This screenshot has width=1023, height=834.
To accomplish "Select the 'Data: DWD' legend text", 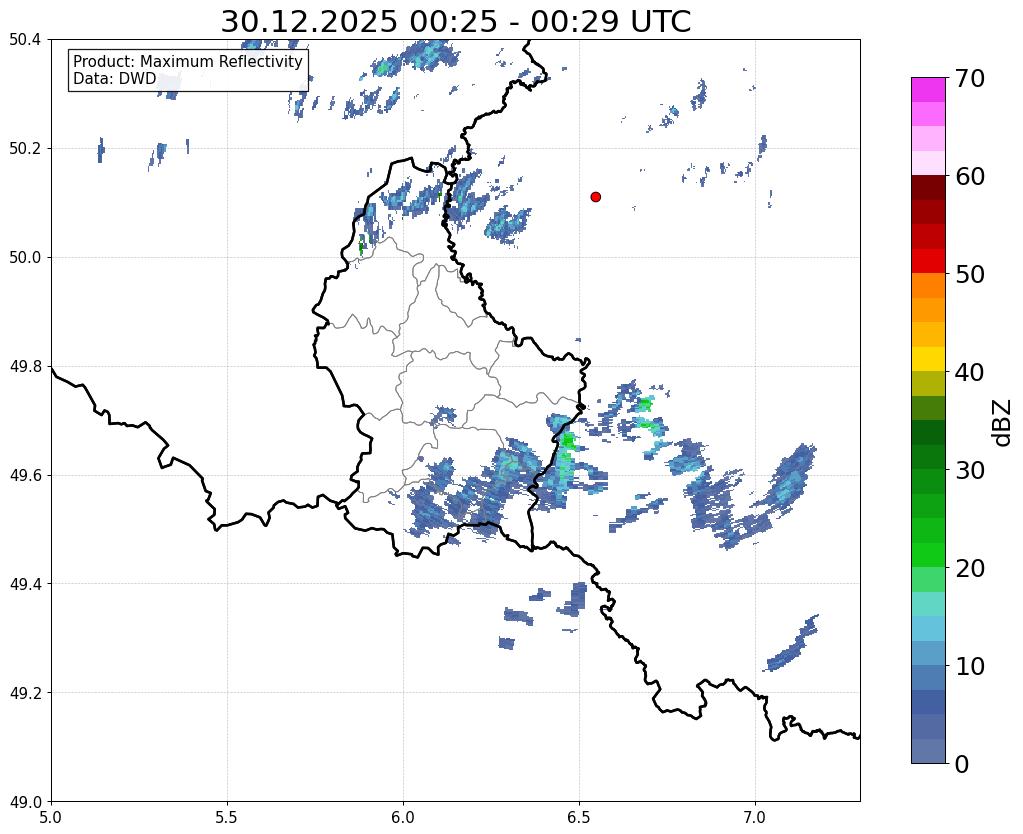I will tap(115, 79).
